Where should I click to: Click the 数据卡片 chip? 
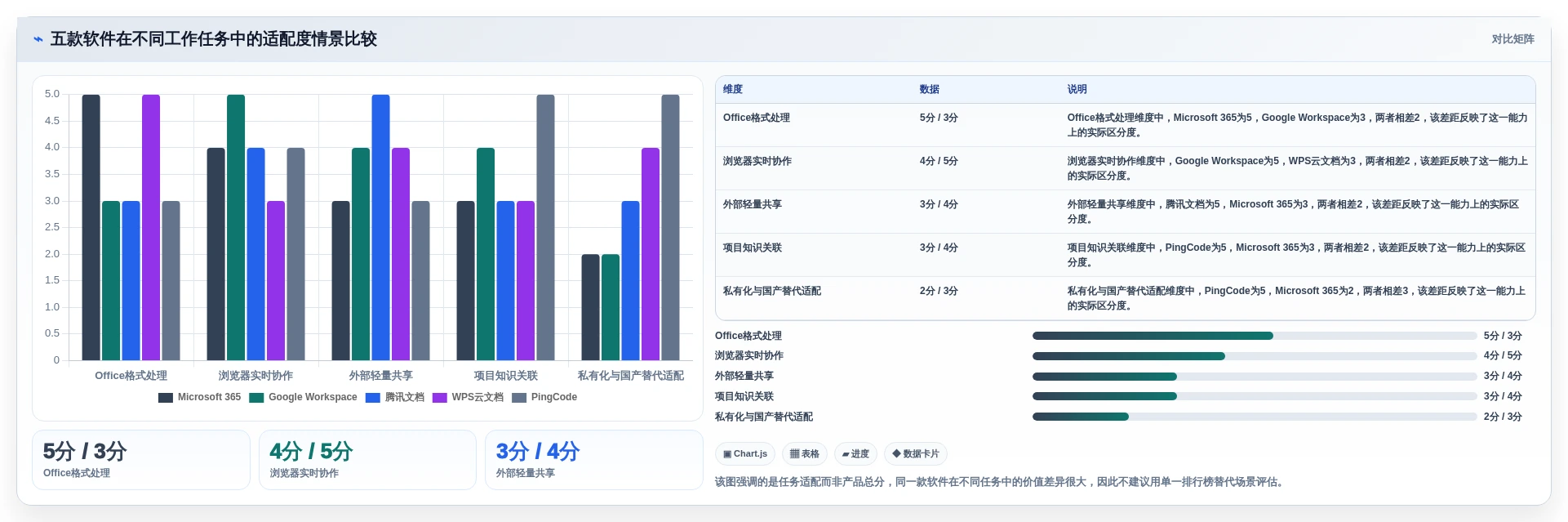point(916,454)
